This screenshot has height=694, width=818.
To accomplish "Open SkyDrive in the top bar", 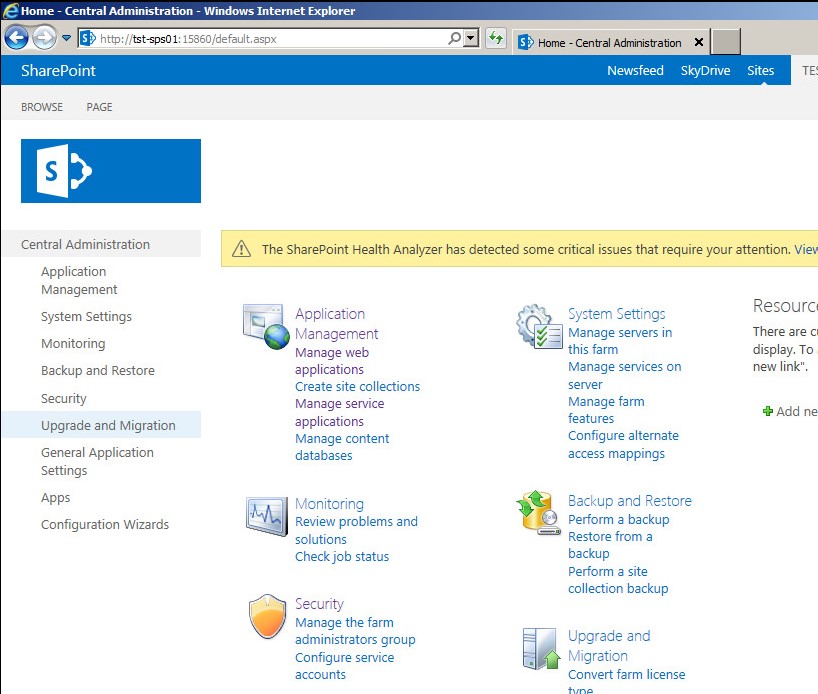I will [705, 70].
